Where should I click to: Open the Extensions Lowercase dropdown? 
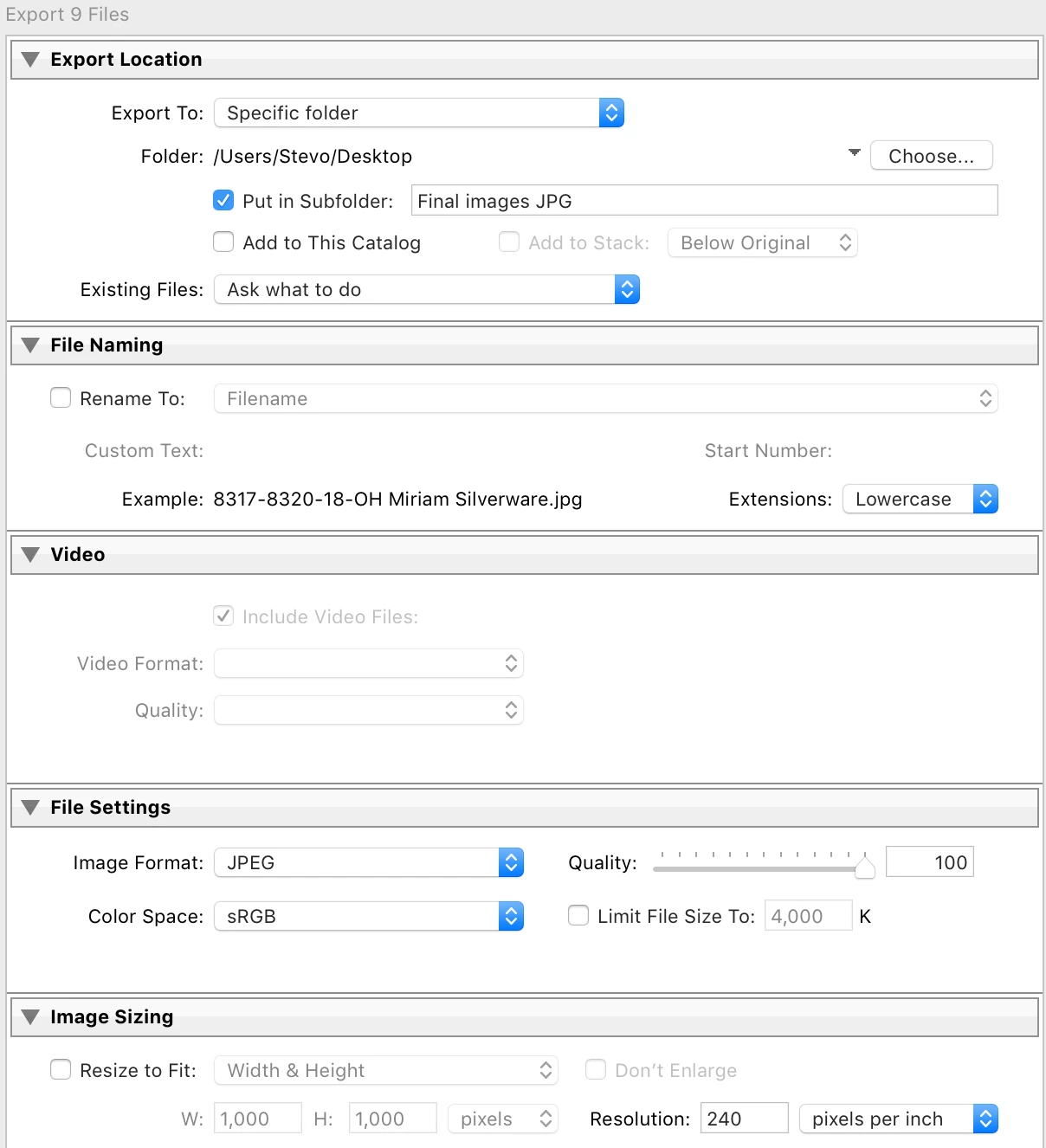(920, 499)
